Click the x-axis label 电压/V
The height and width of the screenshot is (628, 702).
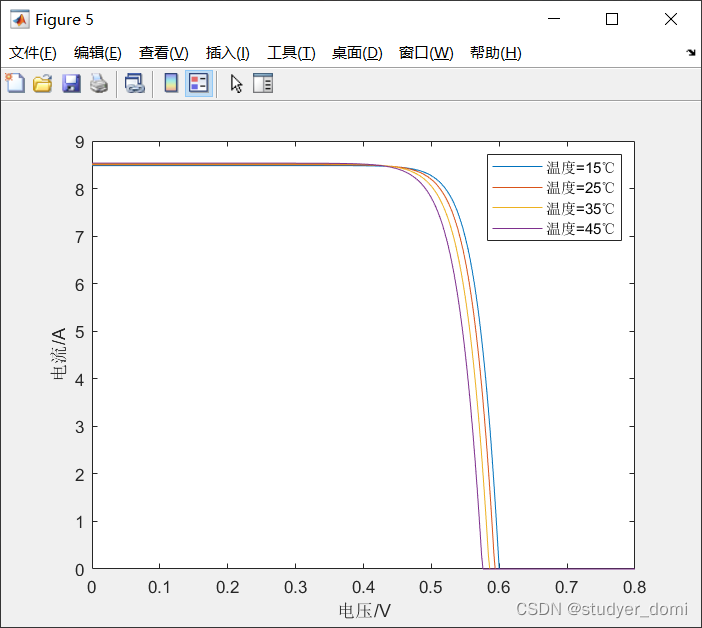click(x=364, y=611)
